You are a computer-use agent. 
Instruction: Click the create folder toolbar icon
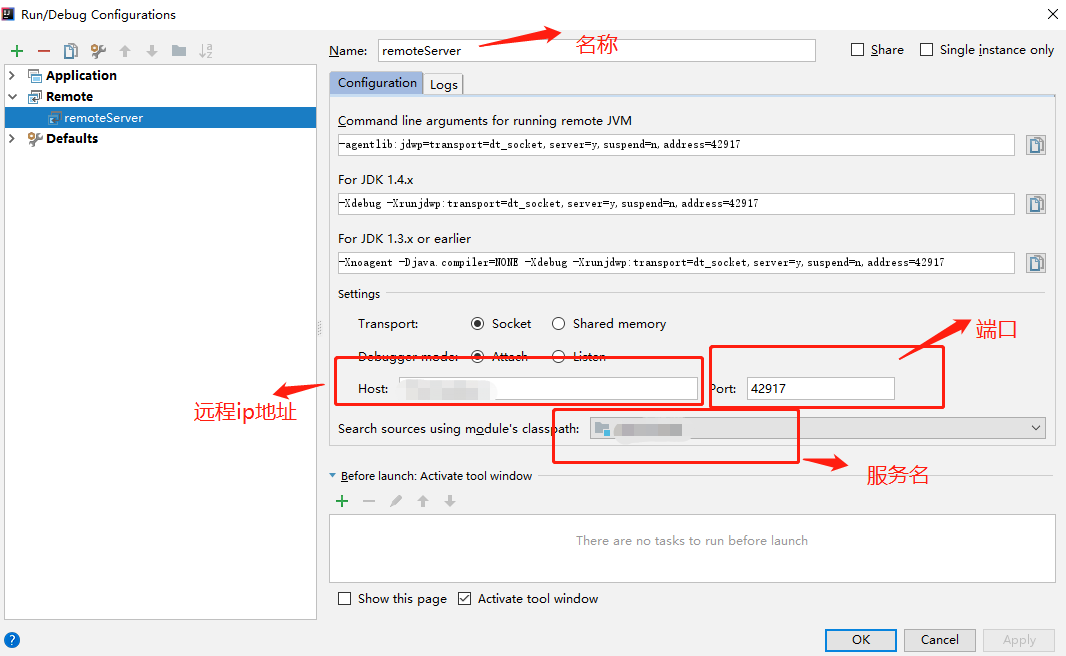(179, 51)
